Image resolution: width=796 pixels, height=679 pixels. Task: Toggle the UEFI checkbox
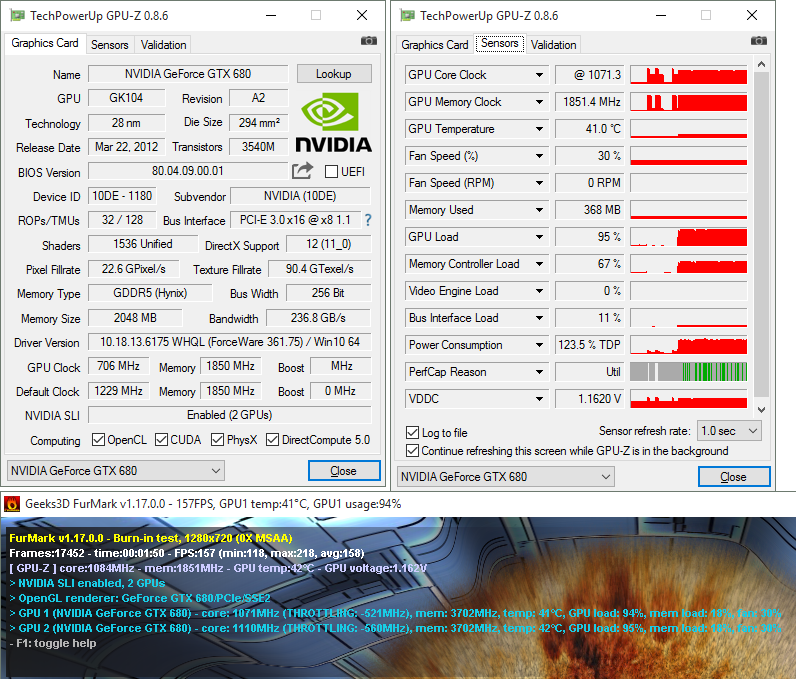(x=331, y=172)
